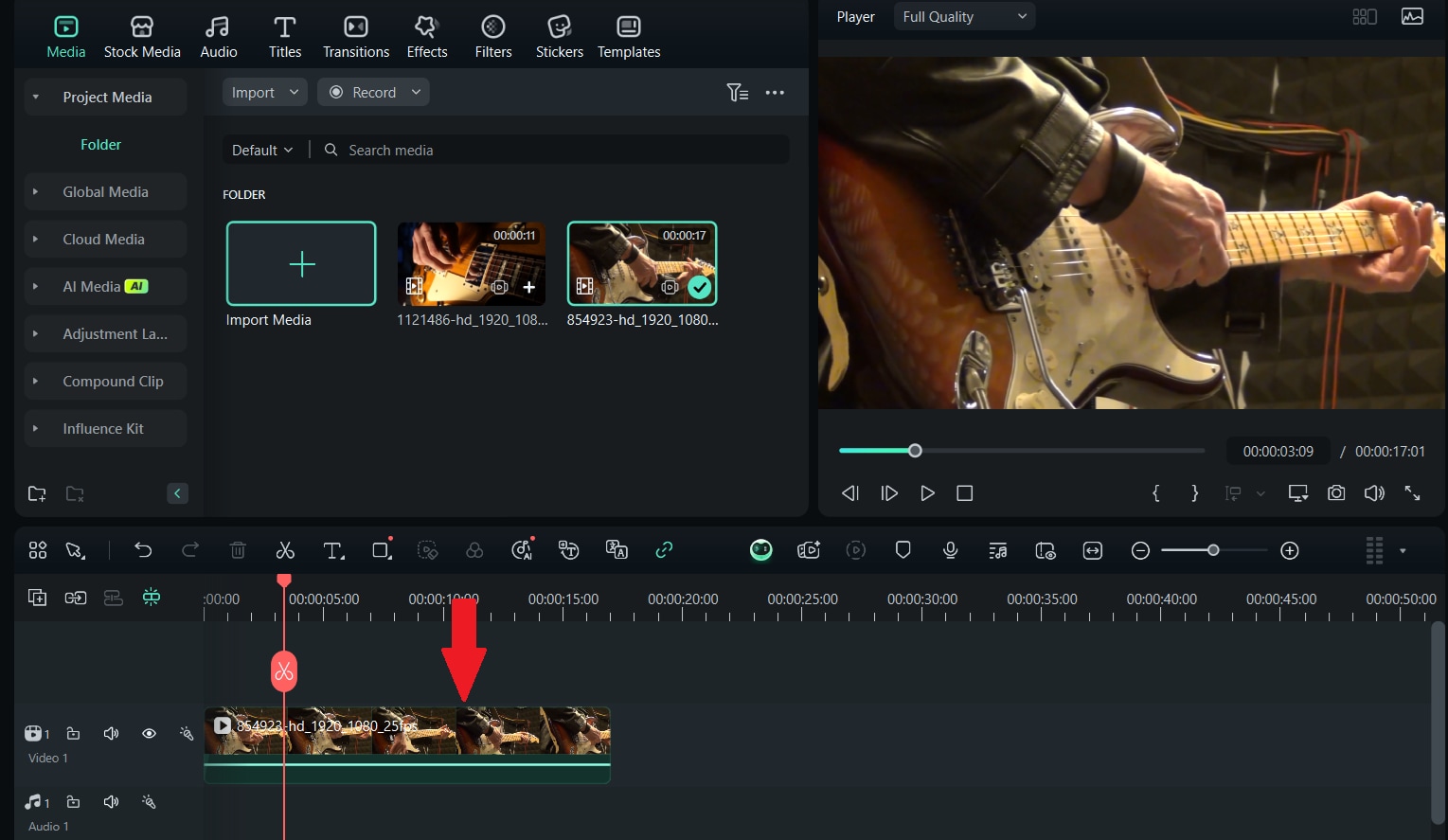Open the player compare view icon
Screen dimensions: 1448x840
click(1365, 16)
